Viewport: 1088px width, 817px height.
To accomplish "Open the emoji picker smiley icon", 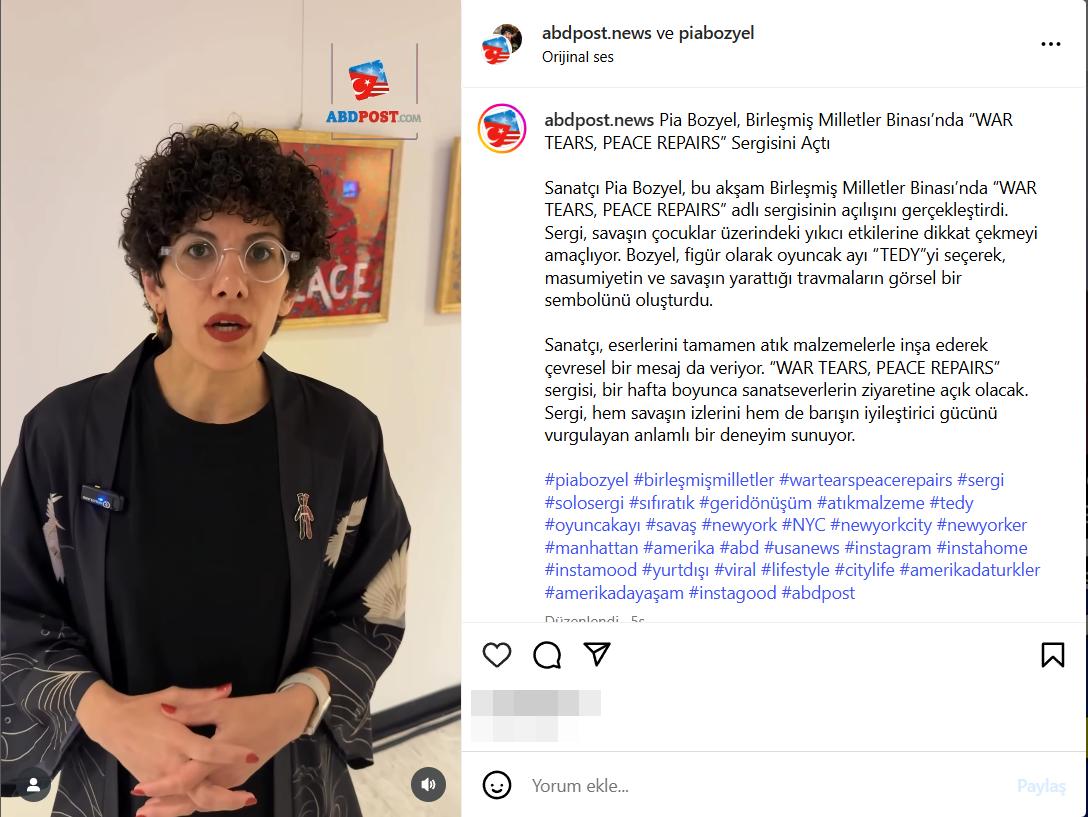I will point(497,785).
